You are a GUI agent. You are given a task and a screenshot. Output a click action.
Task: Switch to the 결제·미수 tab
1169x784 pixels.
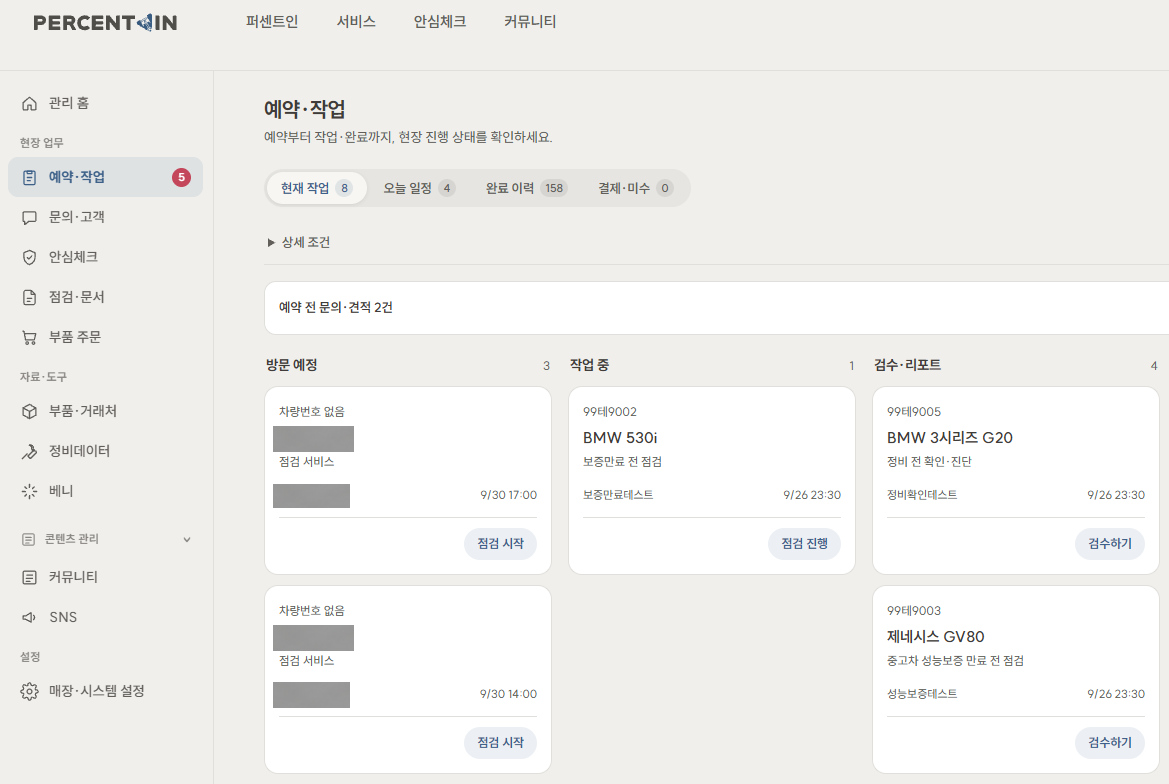tap(635, 188)
